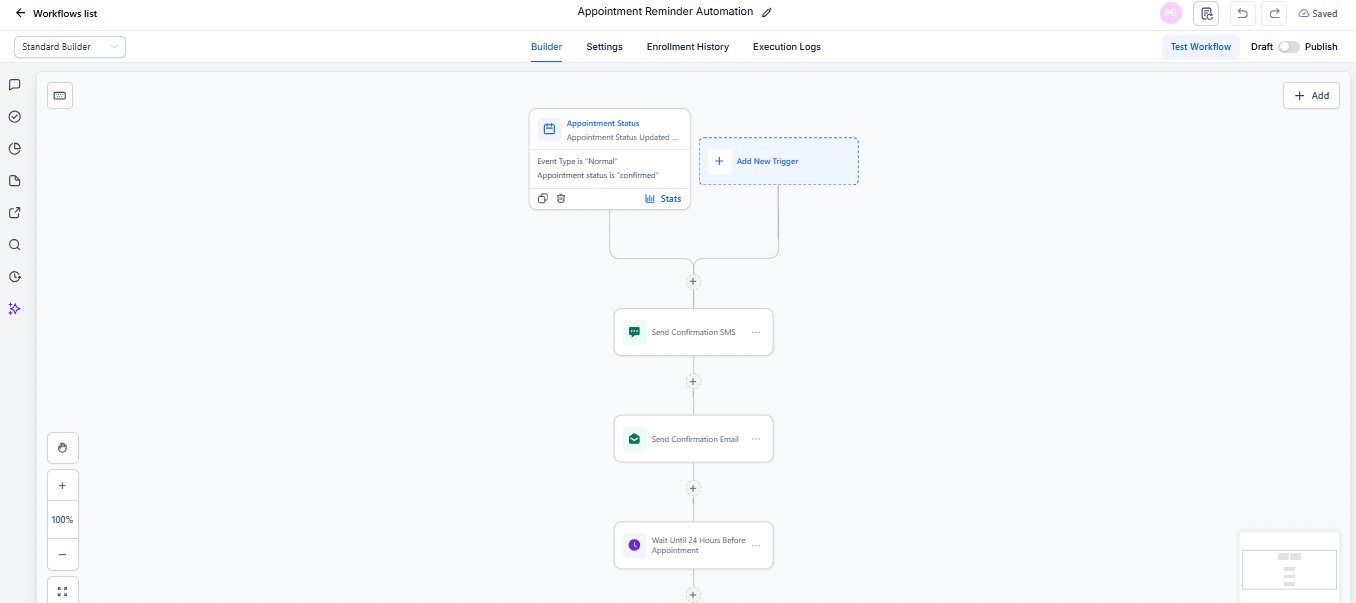
Task: Open the check-circle icon in left sidebar
Action: click(x=15, y=117)
